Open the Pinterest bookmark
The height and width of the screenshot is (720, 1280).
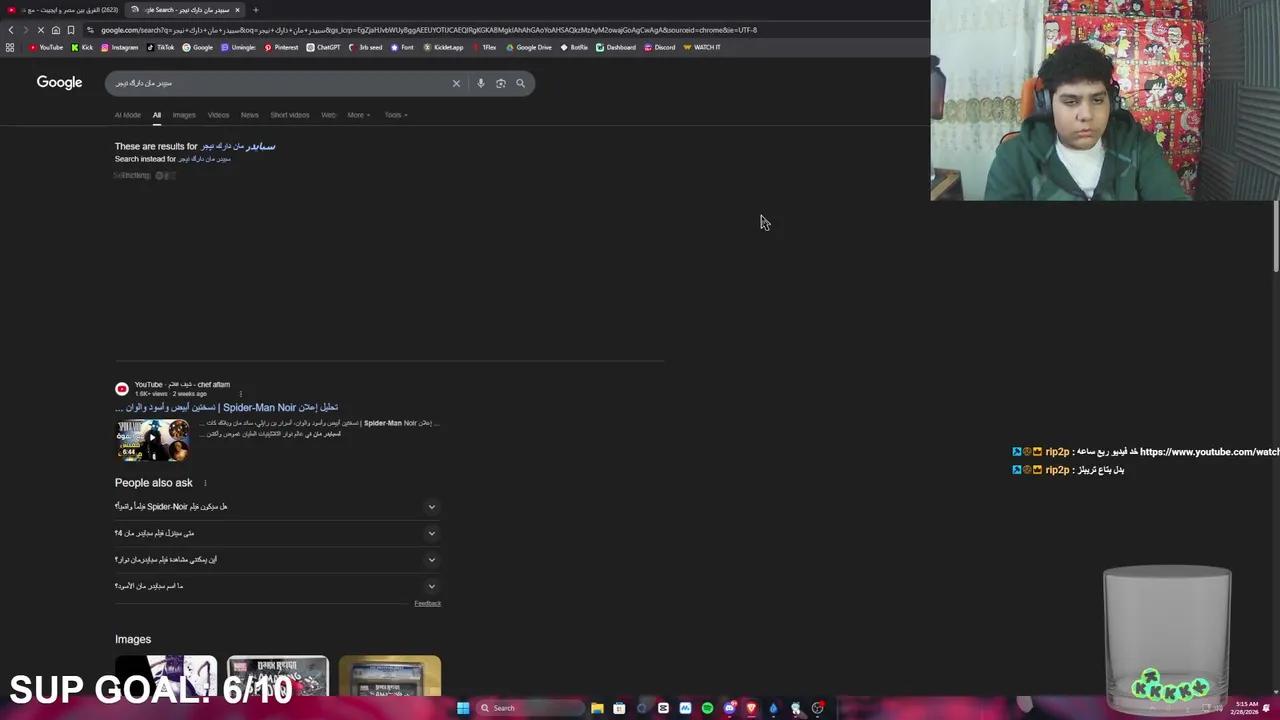[281, 47]
